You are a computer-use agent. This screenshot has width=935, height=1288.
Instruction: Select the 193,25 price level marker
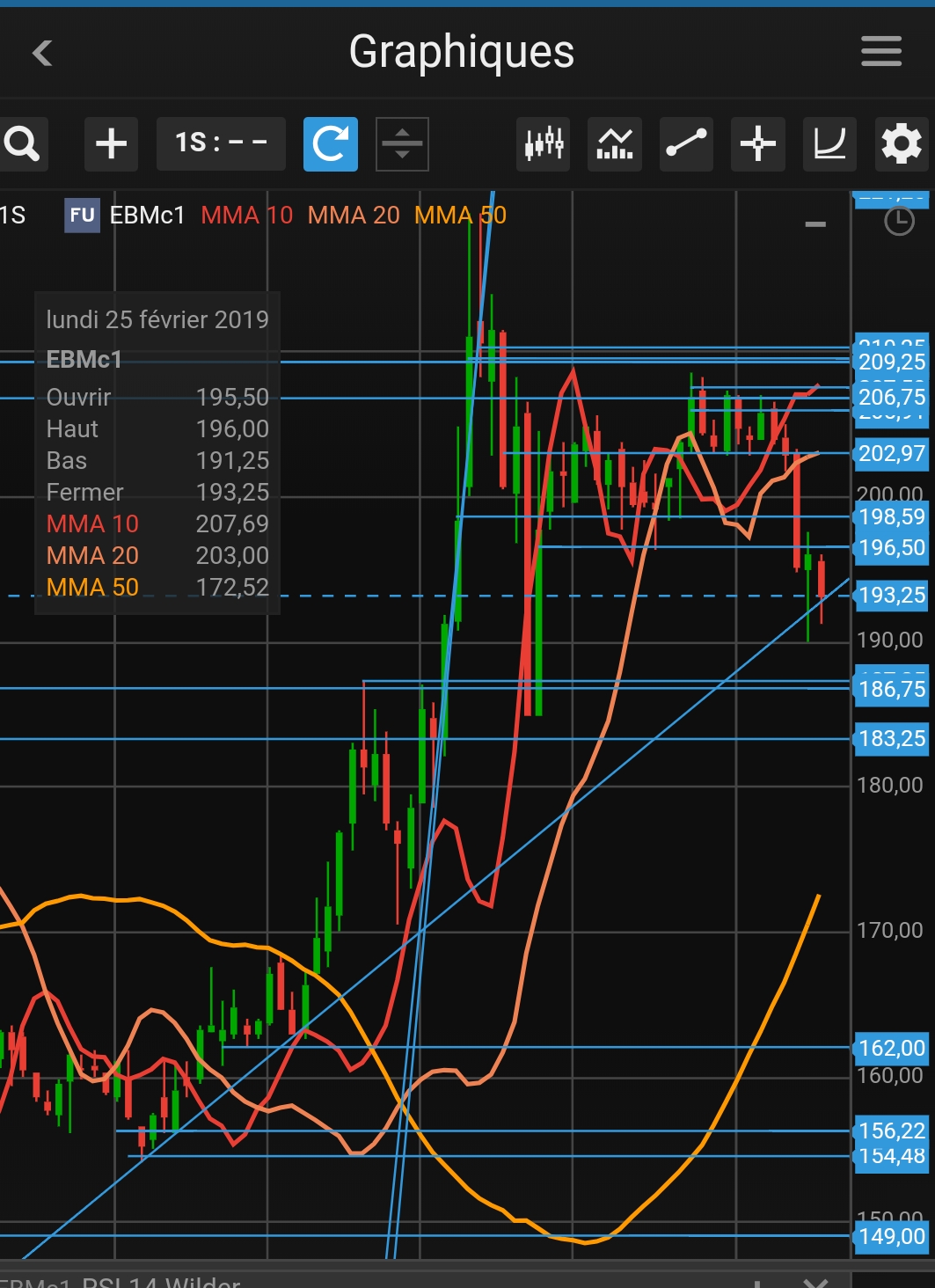tap(892, 596)
